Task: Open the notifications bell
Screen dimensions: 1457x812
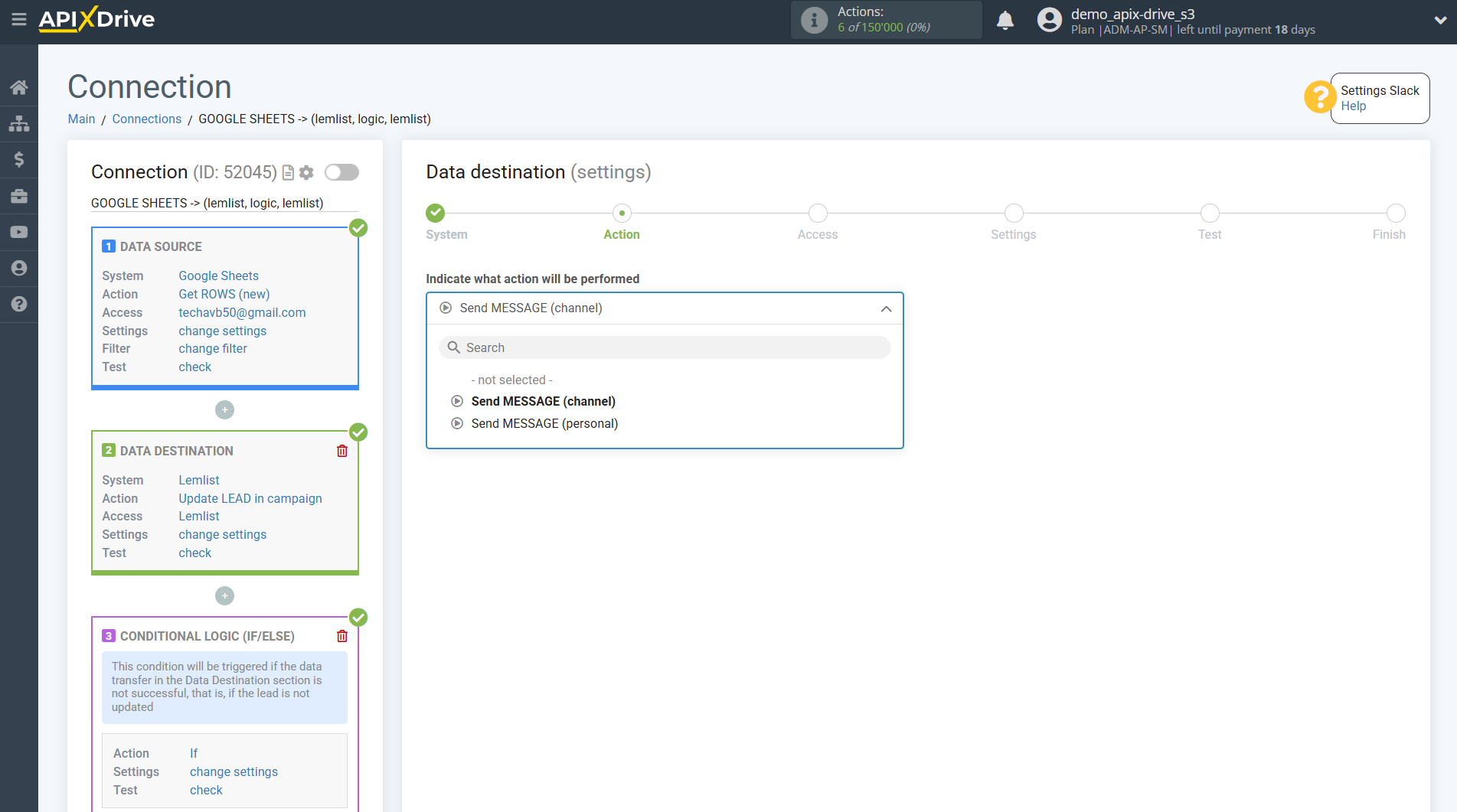Action: click(1005, 20)
